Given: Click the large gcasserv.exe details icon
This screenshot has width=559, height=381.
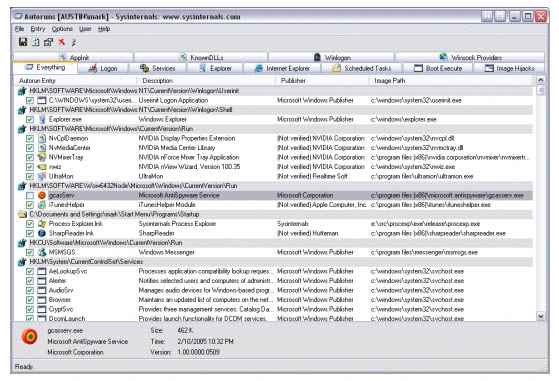Looking at the screenshot, I should point(30,336).
